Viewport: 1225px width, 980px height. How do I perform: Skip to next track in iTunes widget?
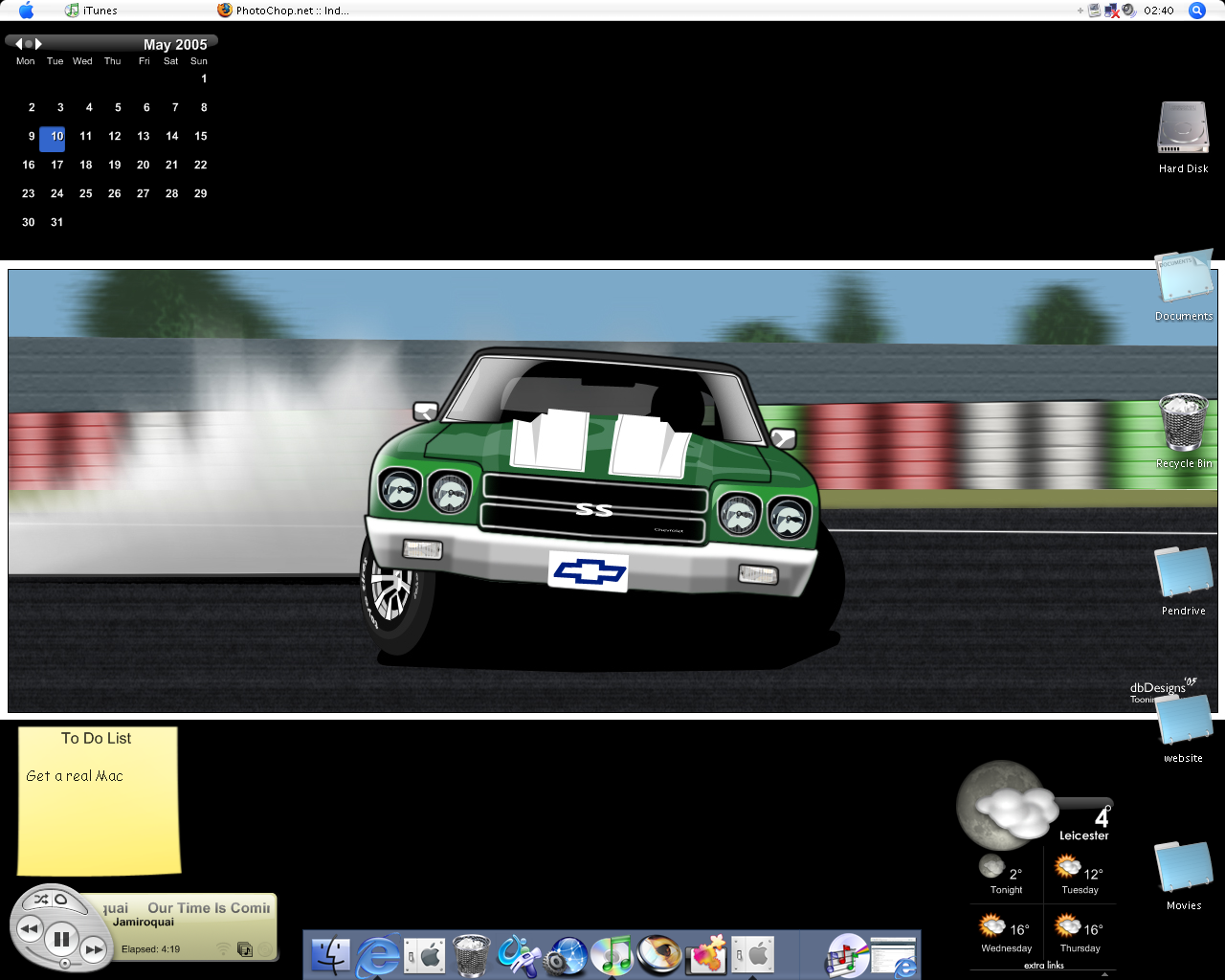click(94, 949)
